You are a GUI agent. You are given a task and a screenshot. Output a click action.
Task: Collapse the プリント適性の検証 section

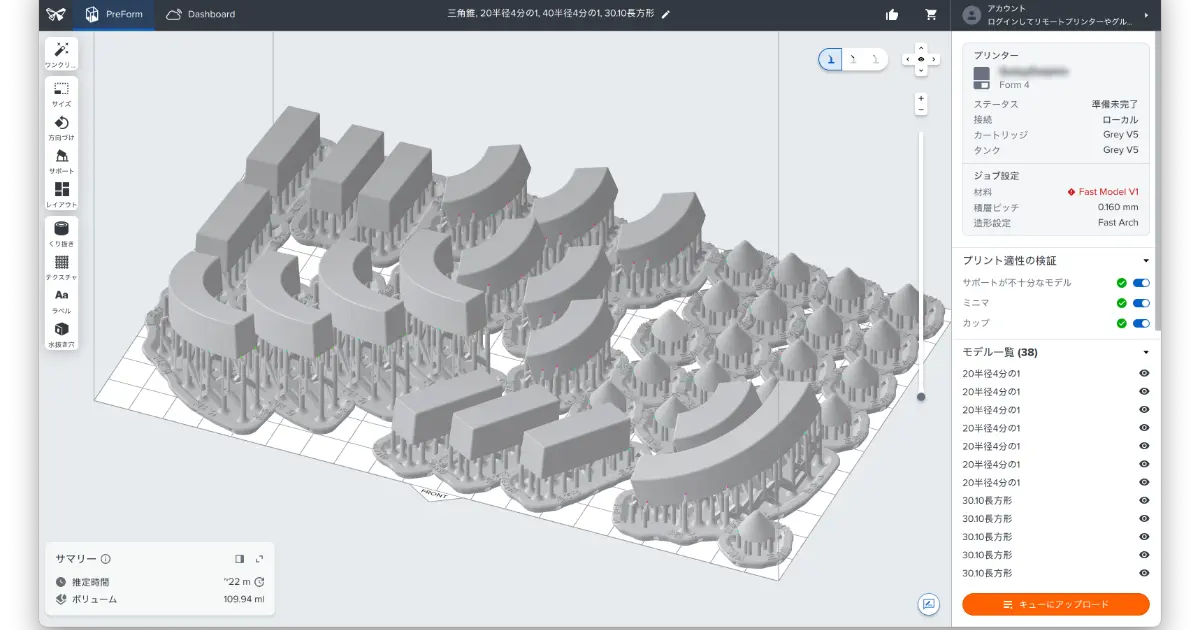[1145, 260]
